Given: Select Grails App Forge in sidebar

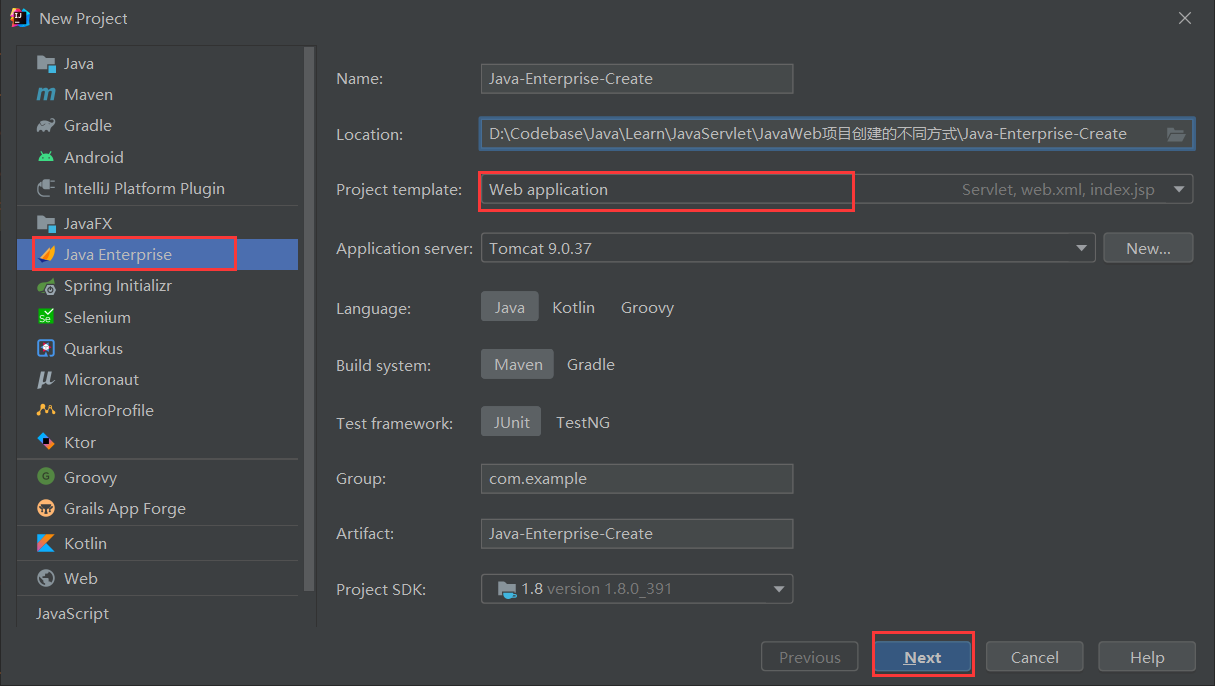Looking at the screenshot, I should click(124, 509).
